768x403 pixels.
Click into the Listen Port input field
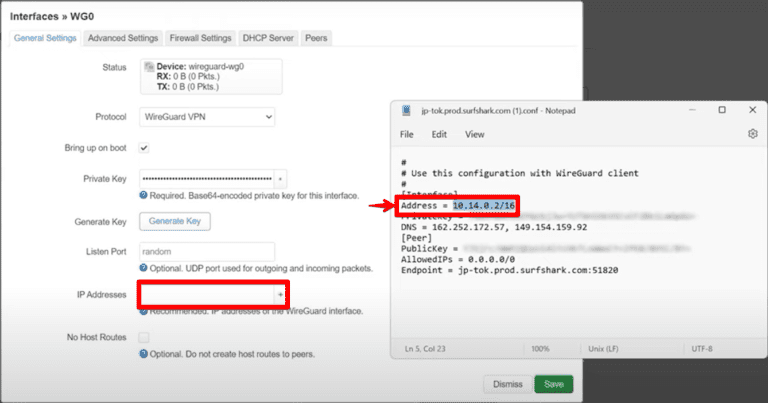207,252
